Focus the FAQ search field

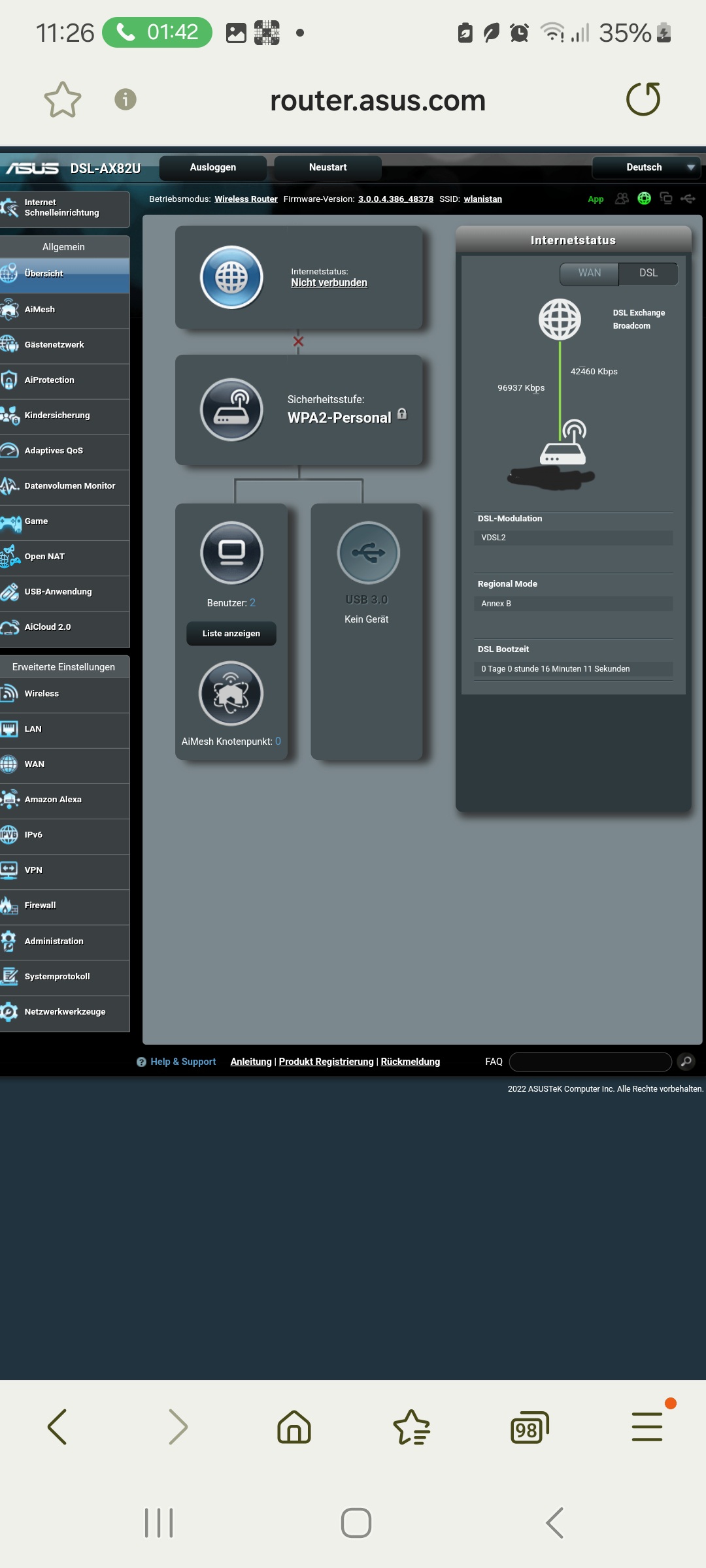click(590, 1062)
